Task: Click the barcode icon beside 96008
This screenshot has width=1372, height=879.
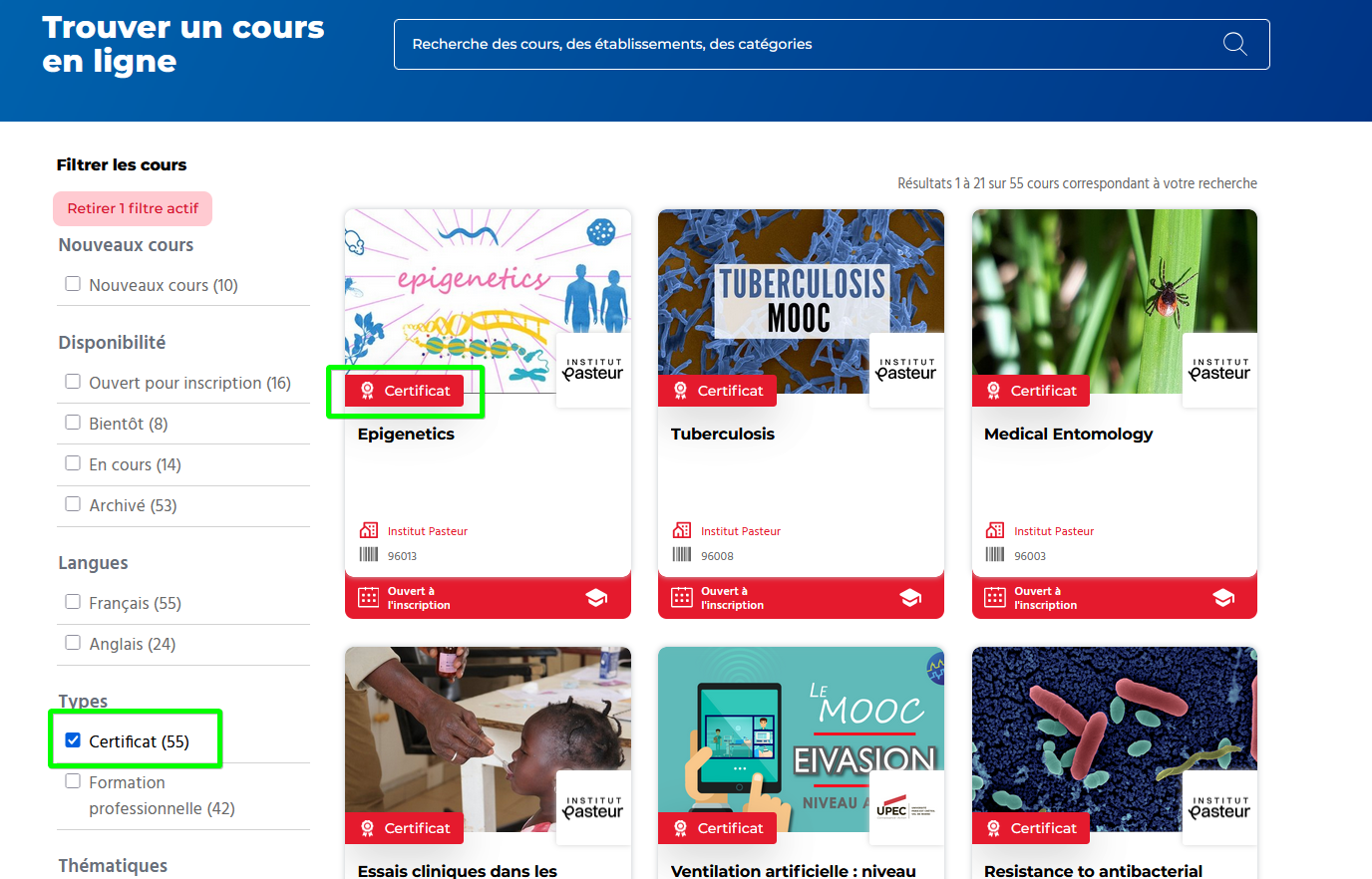Action: click(x=682, y=555)
